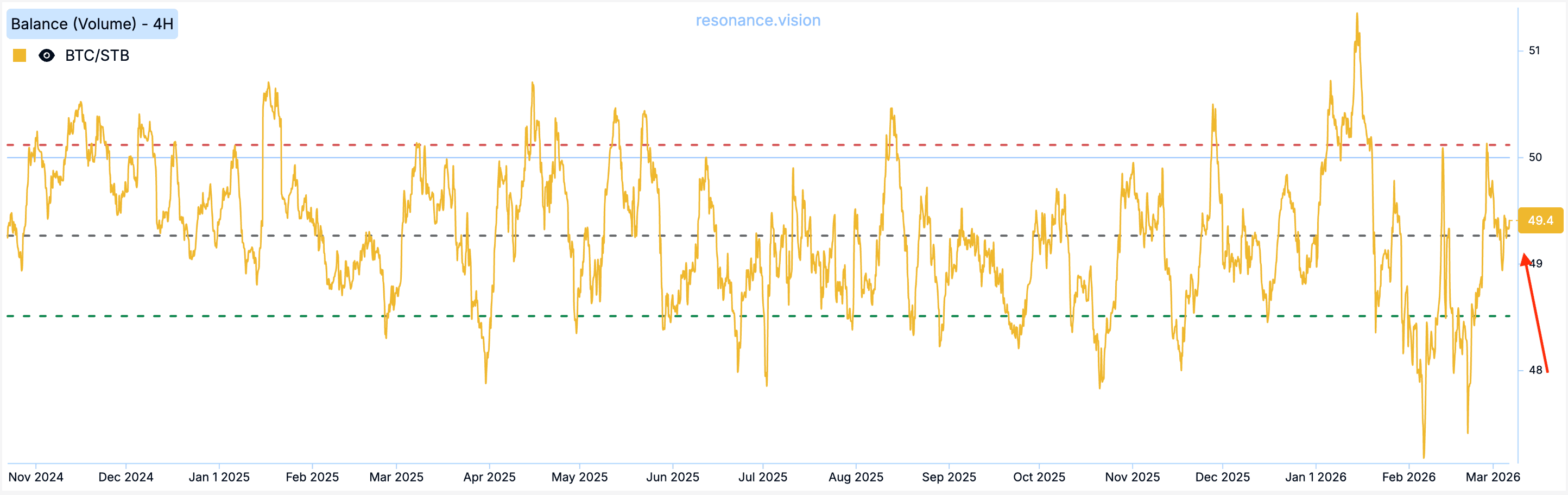Select the Jan 1 2026 date axis label
This screenshot has width=1568, height=495.
click(x=1316, y=477)
